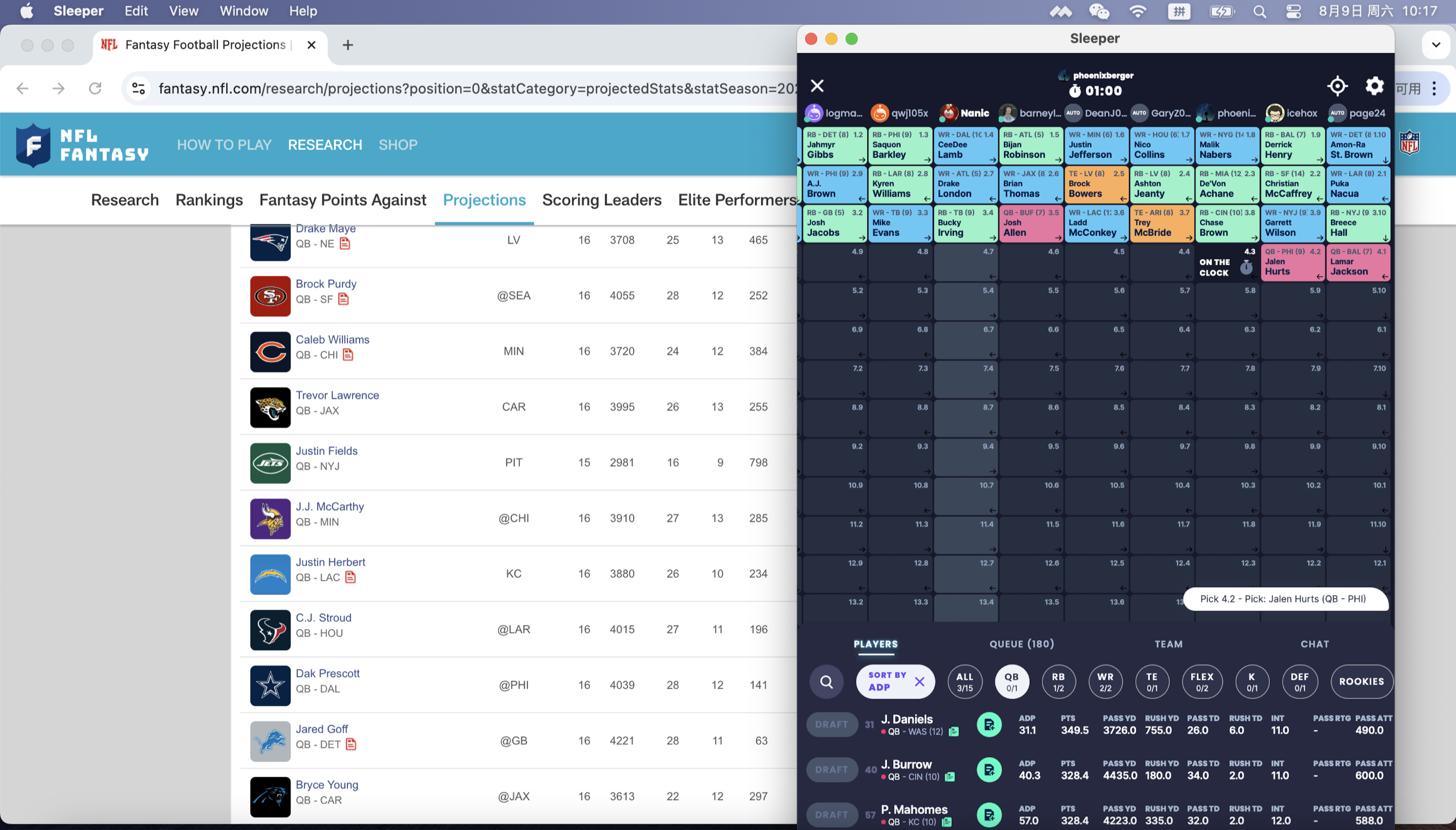Click the fantasy.nfl.com address bar URL
The height and width of the screenshot is (830, 1456).
click(x=476, y=89)
